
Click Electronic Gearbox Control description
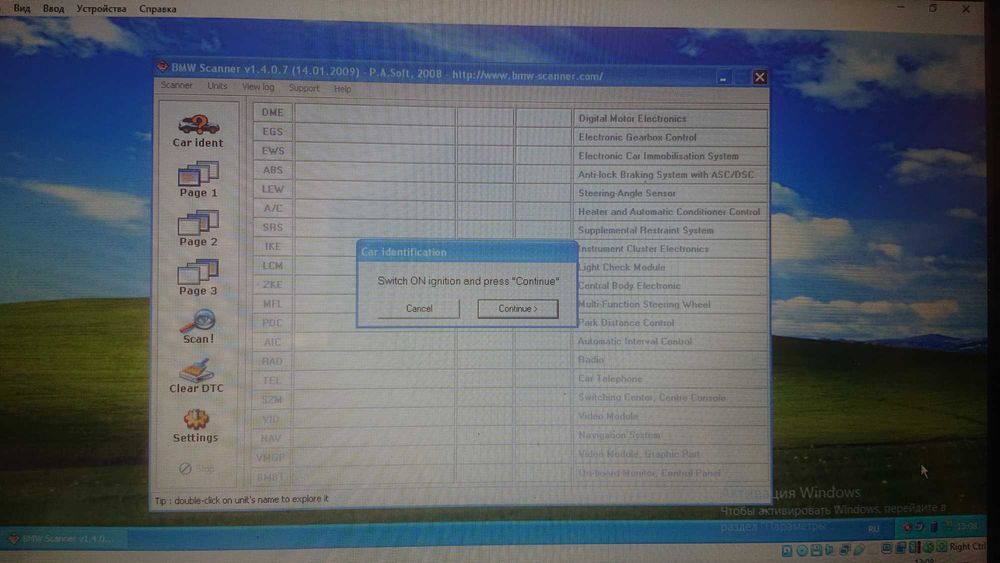coord(637,137)
